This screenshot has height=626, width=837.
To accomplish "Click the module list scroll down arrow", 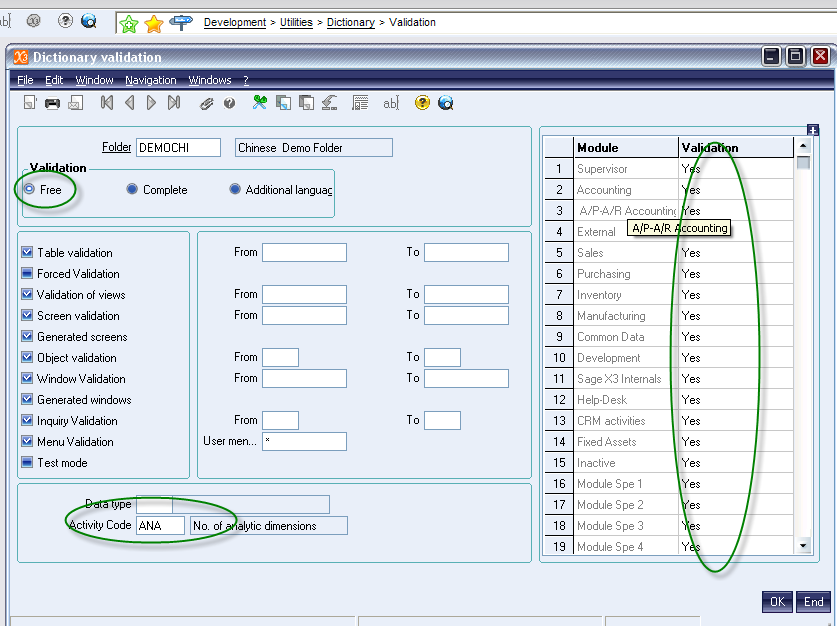I will click(803, 546).
